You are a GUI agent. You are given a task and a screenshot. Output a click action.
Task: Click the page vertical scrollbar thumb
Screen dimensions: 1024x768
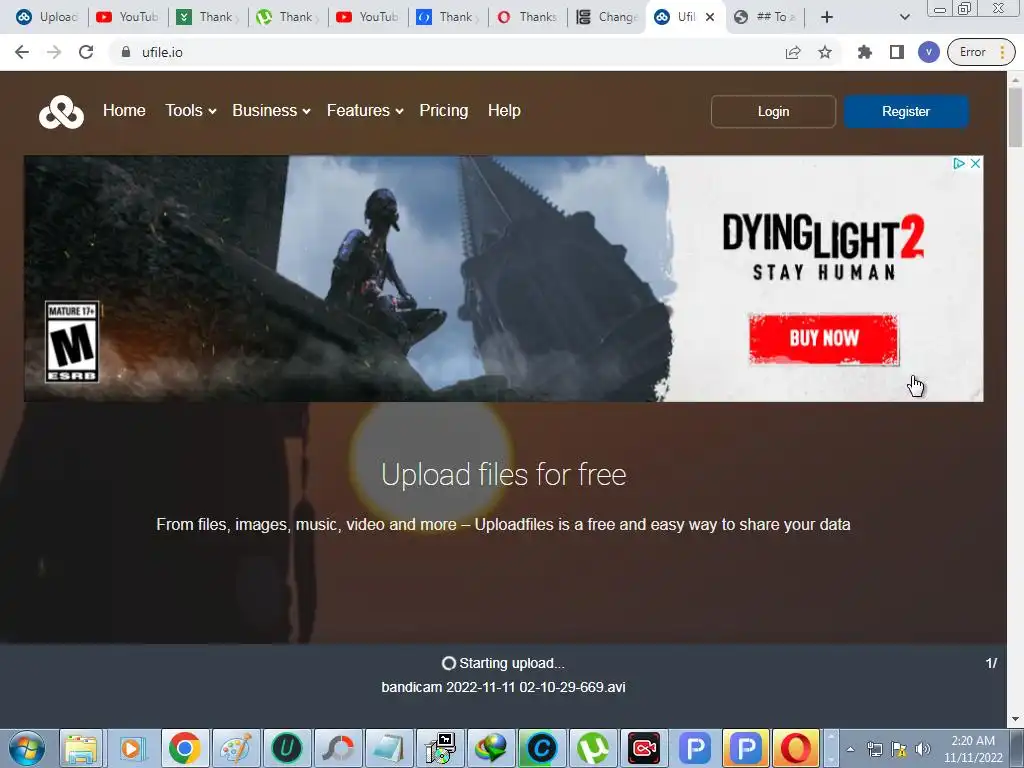pos(1016,118)
